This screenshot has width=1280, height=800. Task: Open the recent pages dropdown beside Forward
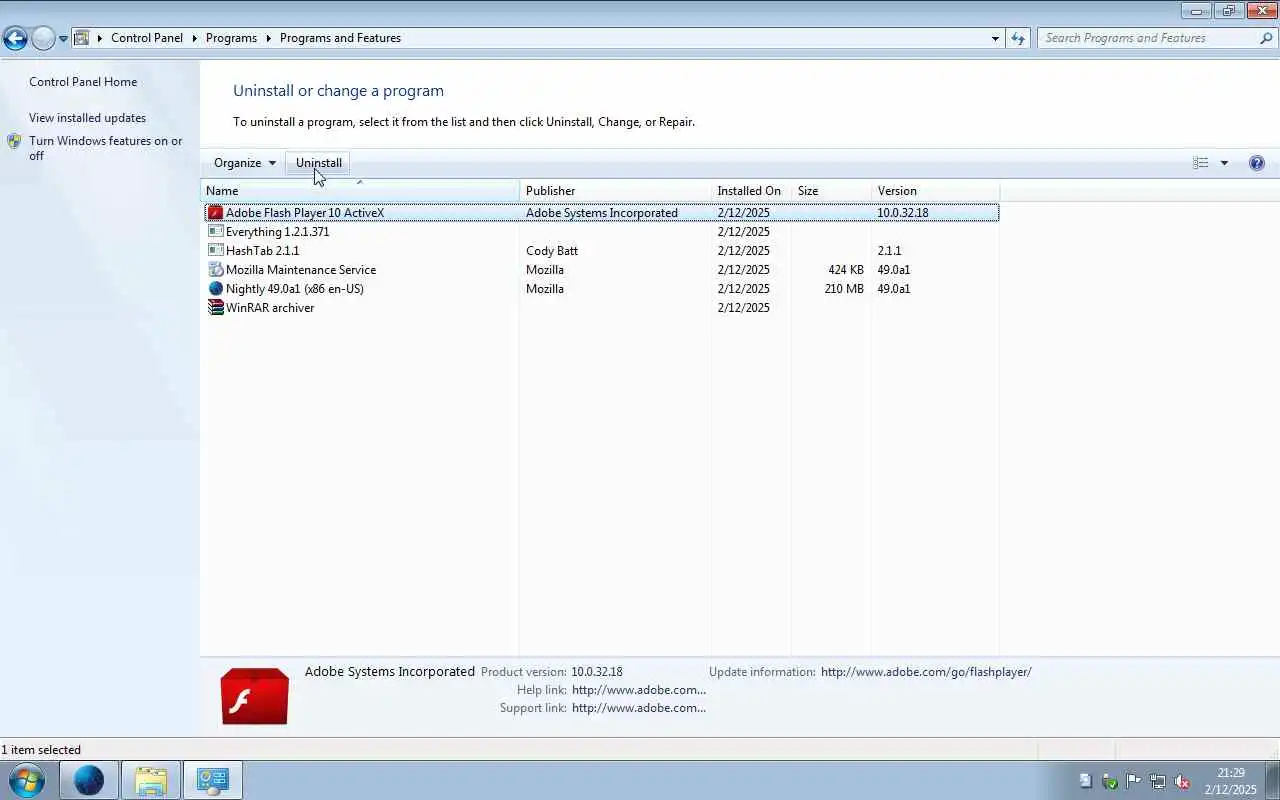[x=63, y=39]
